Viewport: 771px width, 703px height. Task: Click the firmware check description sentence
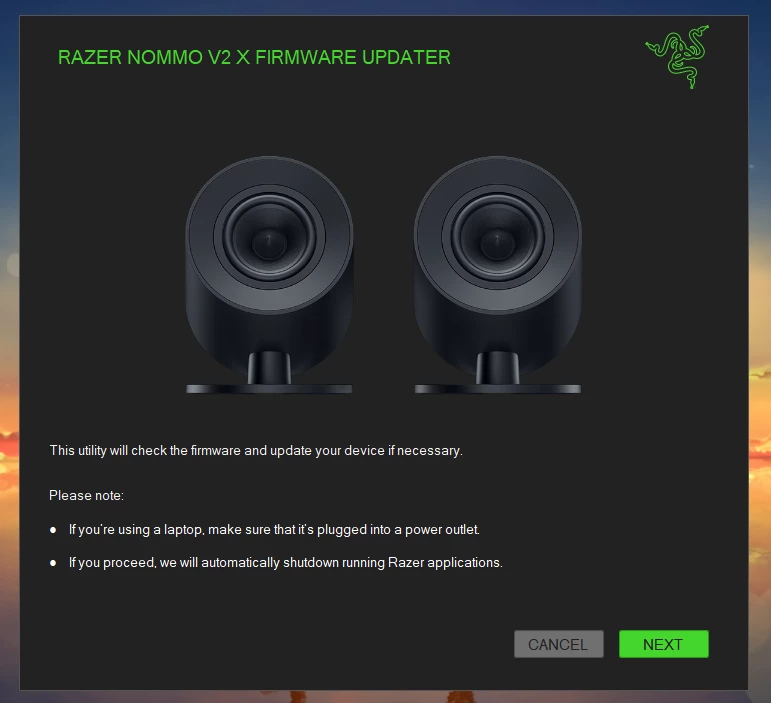256,450
